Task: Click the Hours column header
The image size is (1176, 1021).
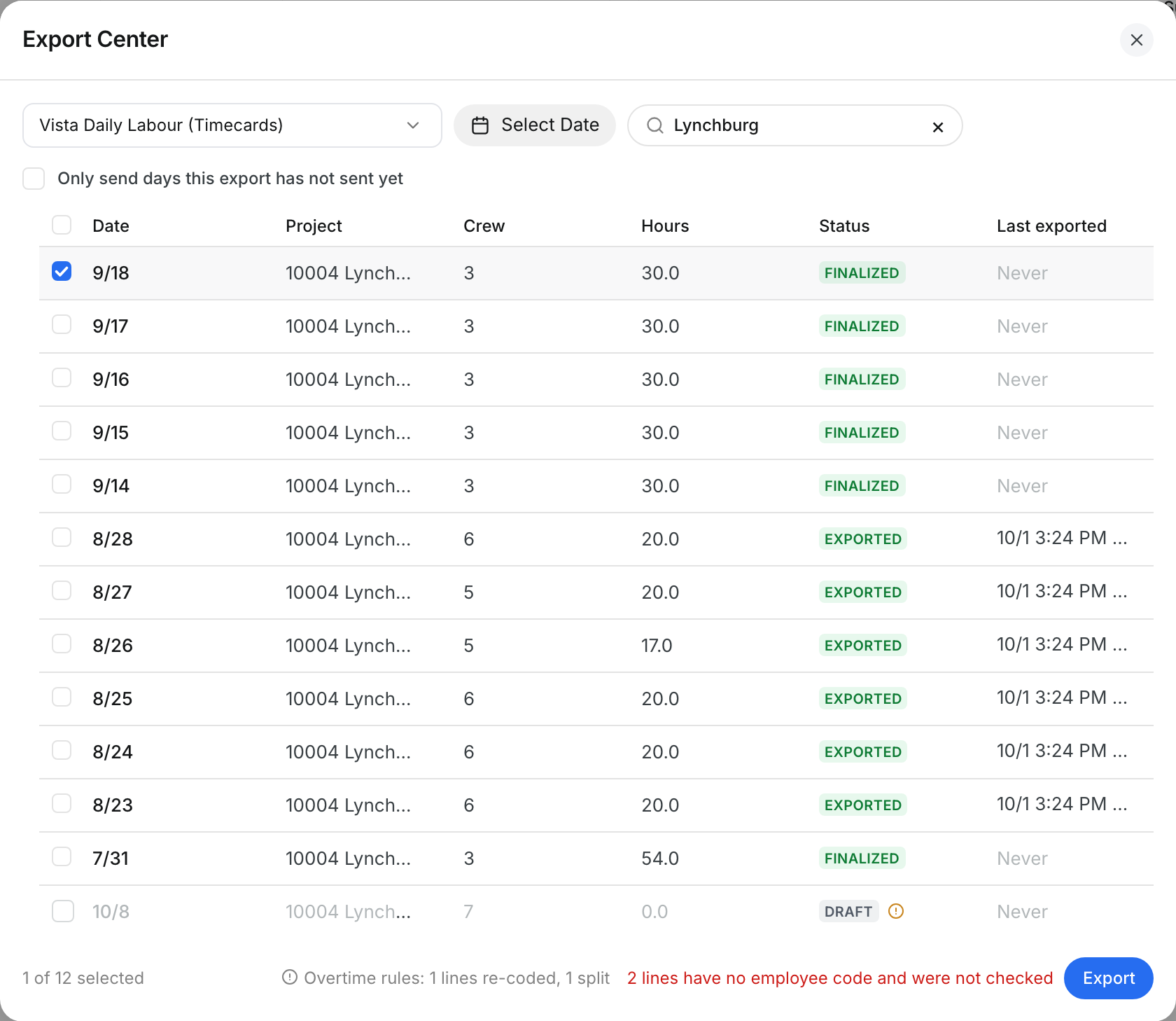Action: click(665, 226)
